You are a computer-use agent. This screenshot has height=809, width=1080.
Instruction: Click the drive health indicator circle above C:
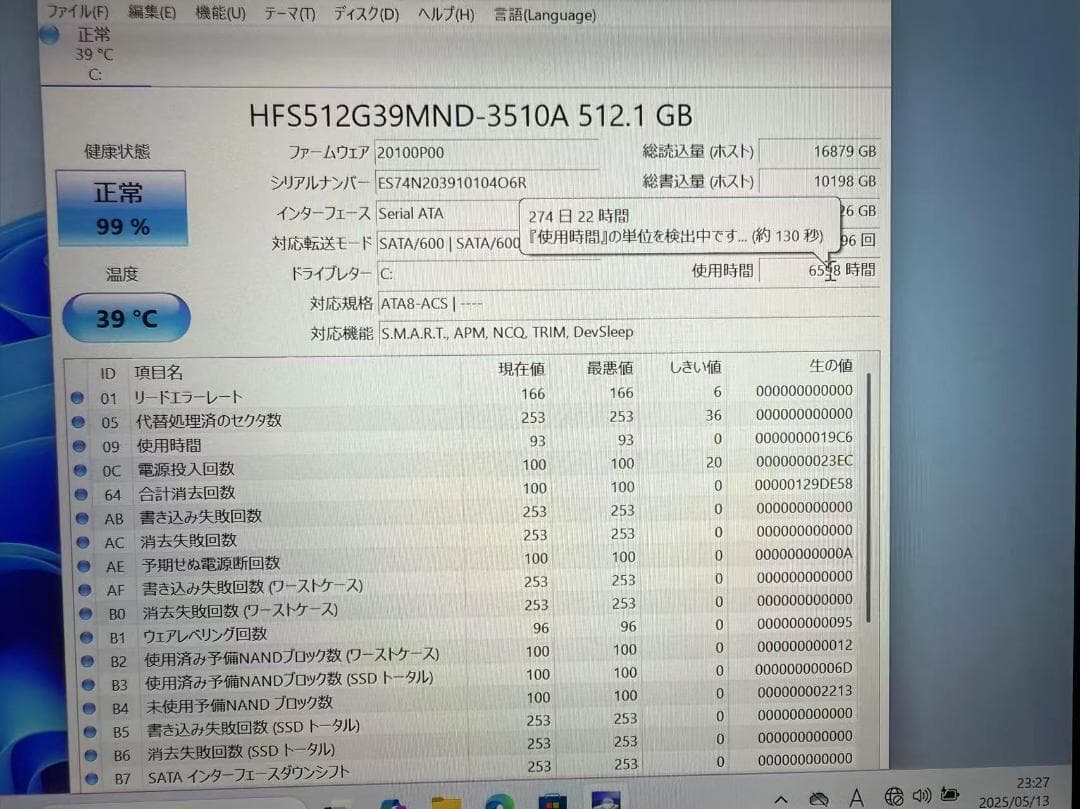tap(48, 35)
